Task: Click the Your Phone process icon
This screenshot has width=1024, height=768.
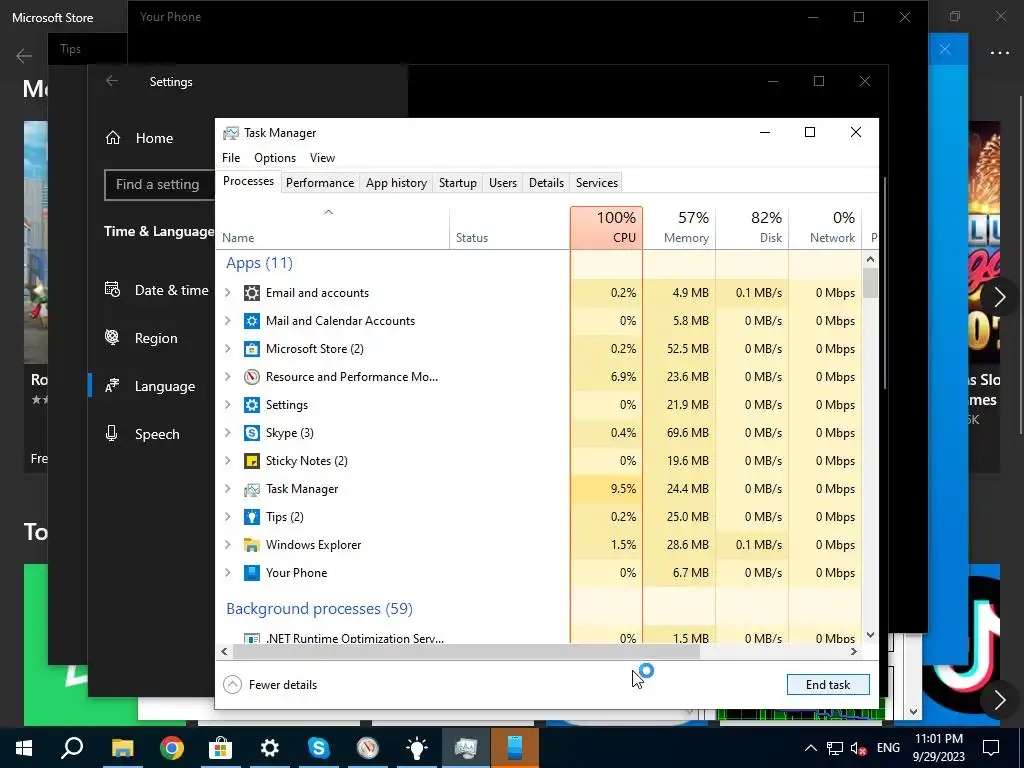Action: point(251,573)
